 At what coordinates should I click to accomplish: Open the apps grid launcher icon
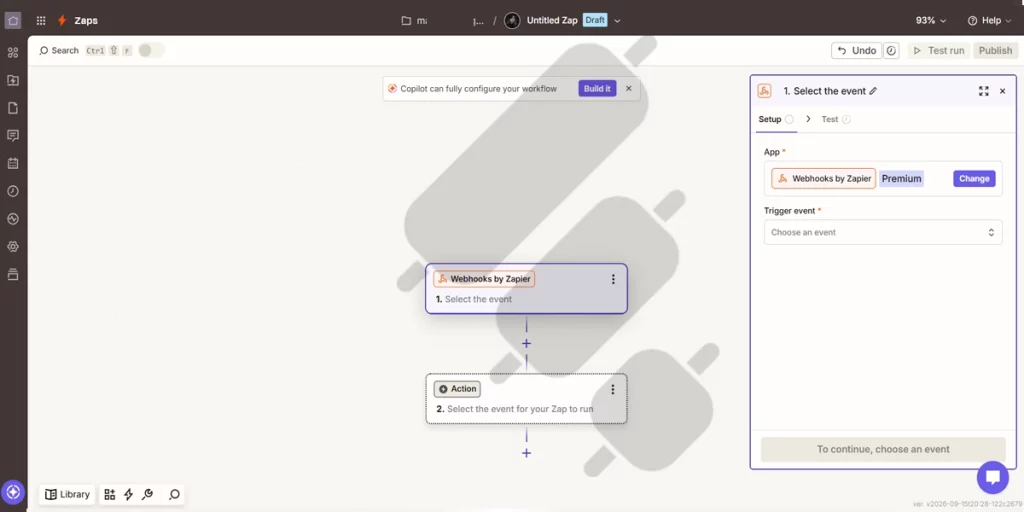(41, 20)
